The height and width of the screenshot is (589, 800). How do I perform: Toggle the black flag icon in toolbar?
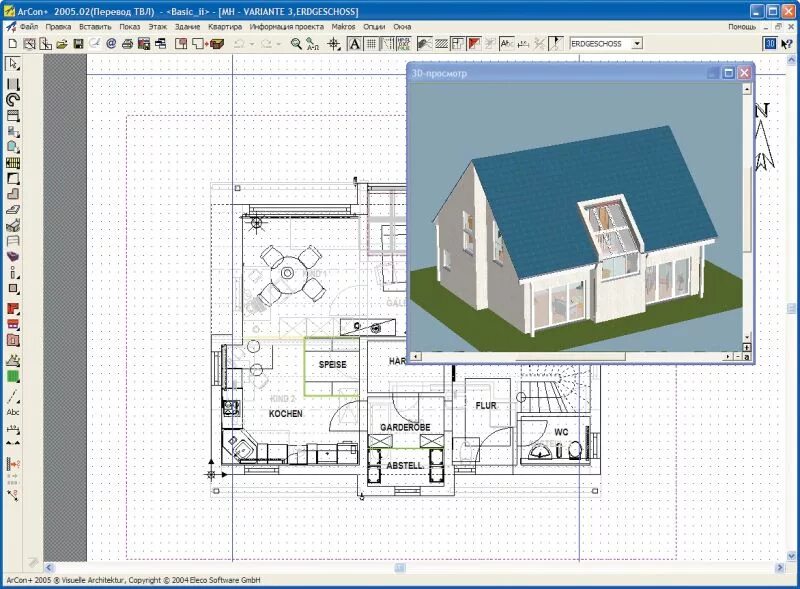click(556, 44)
